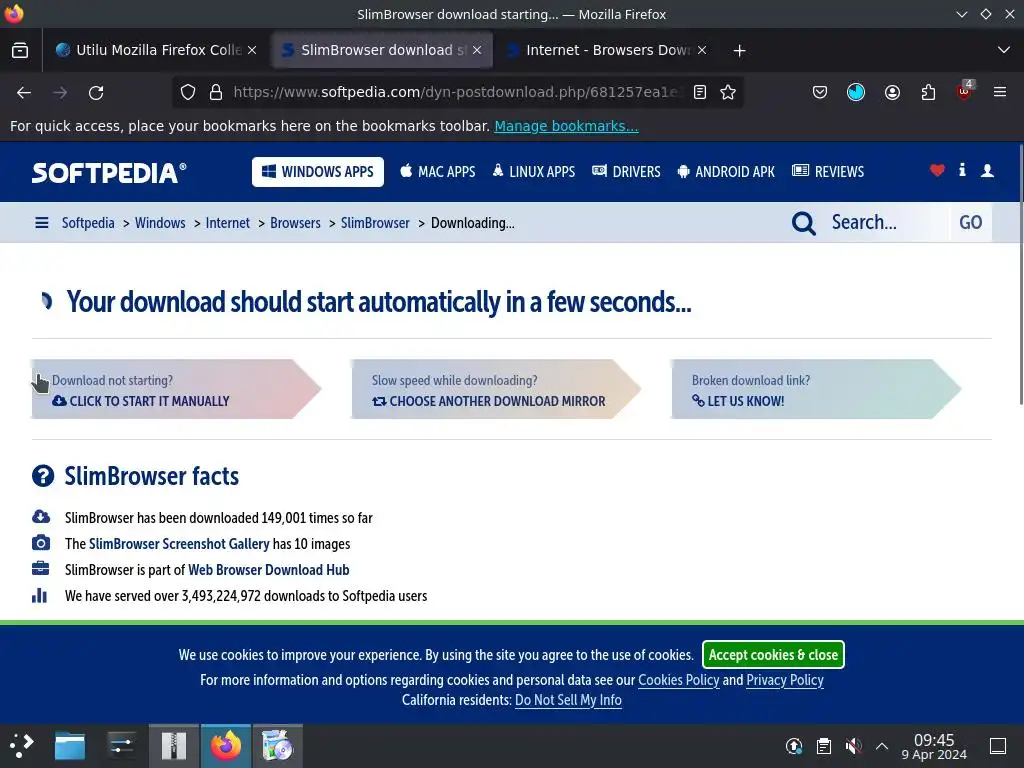Choose another download mirror

(x=495, y=389)
